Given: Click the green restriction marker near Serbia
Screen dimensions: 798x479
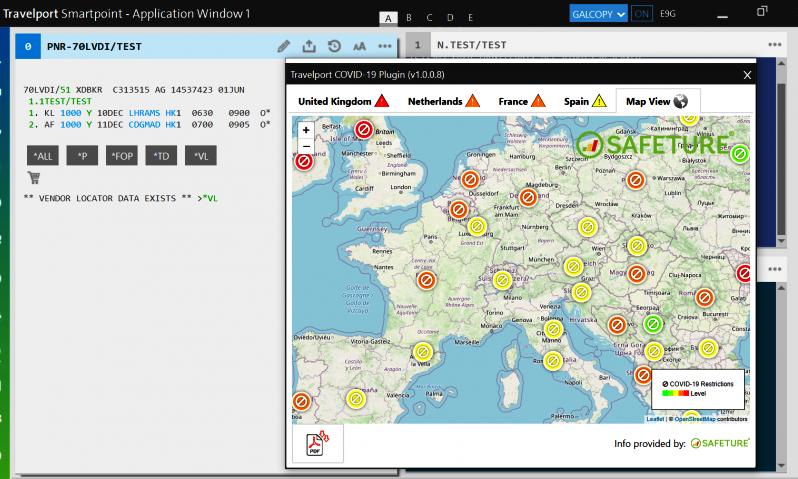Looking at the screenshot, I should (653, 324).
